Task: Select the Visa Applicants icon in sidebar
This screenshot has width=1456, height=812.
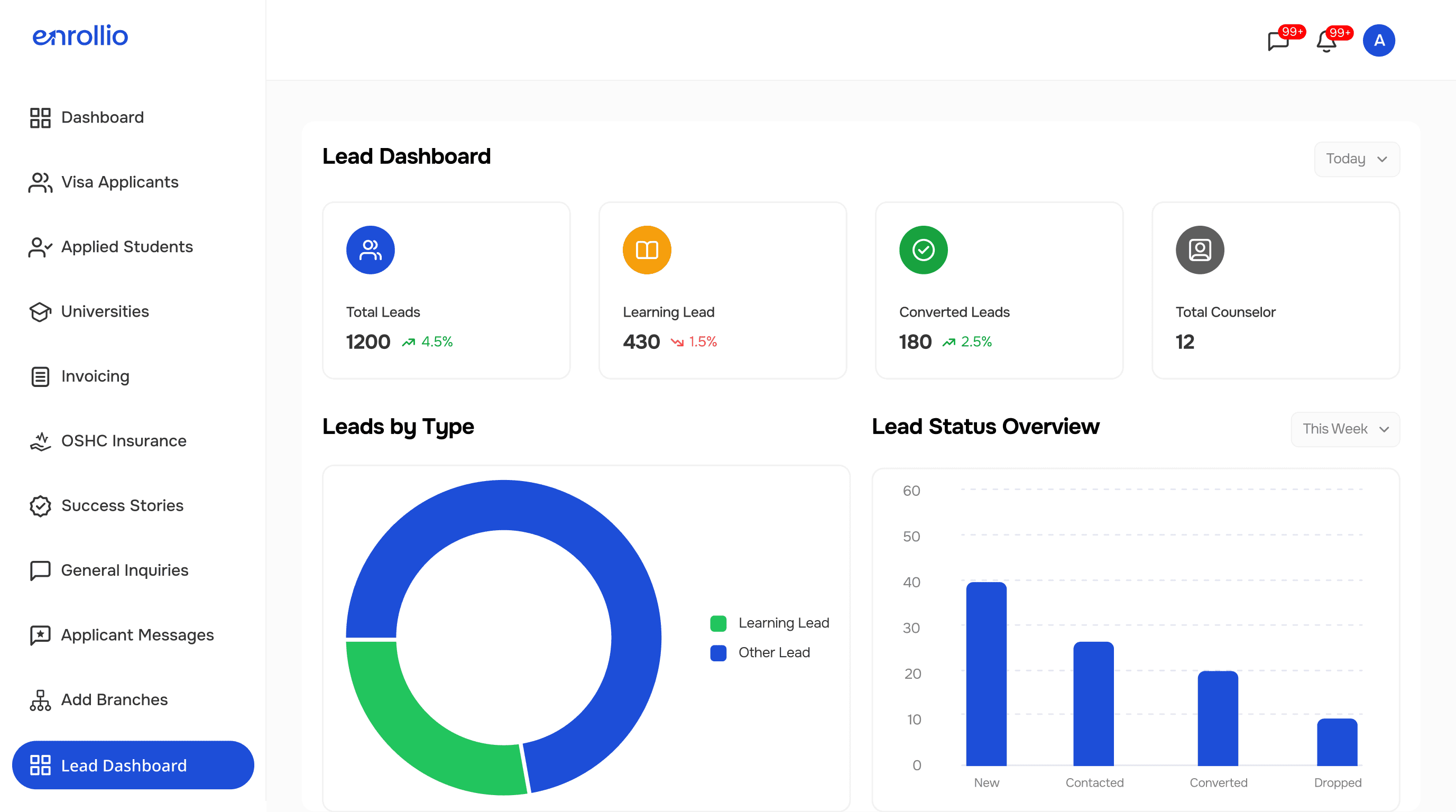Action: tap(40, 182)
